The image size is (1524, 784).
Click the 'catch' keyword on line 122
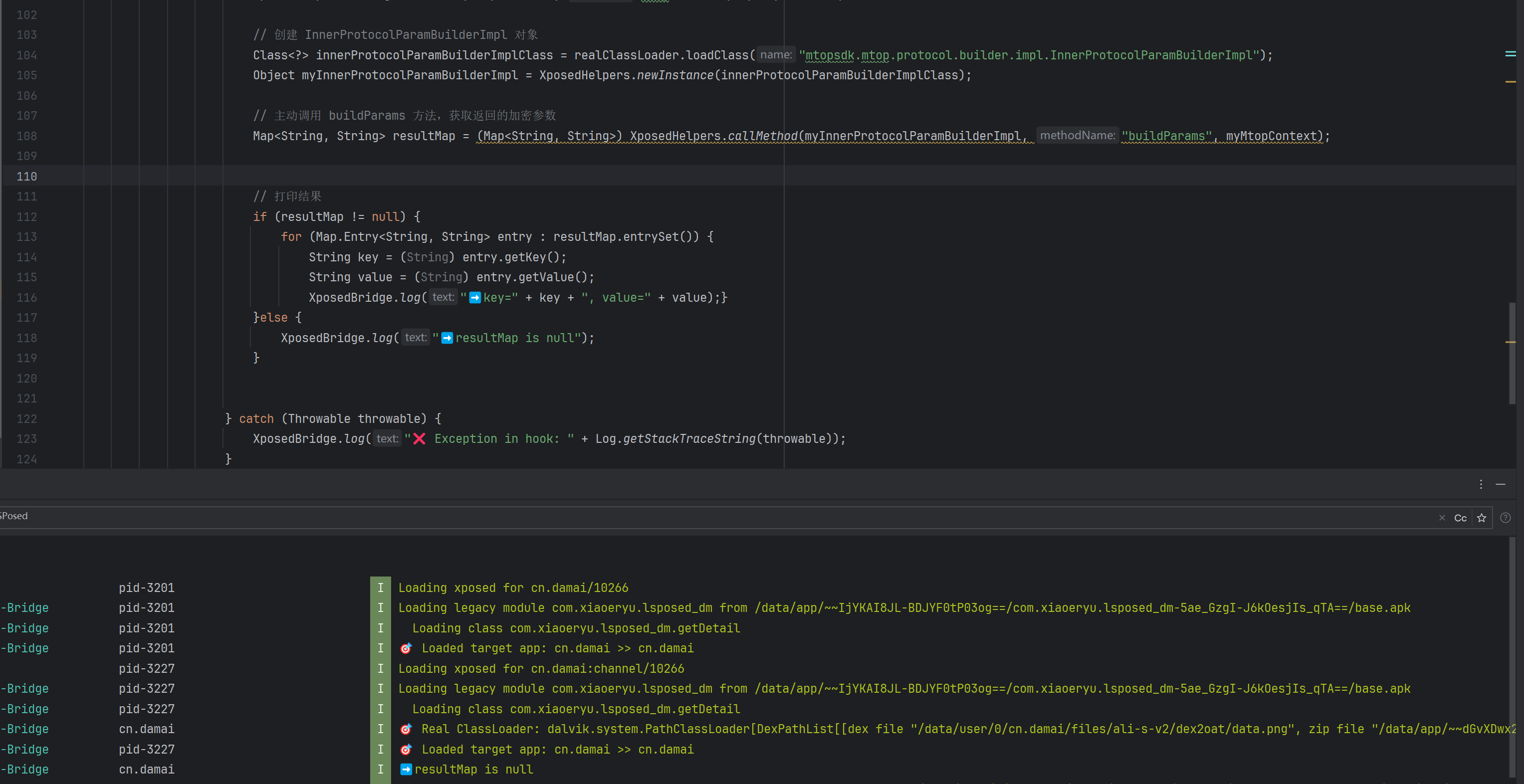click(x=256, y=418)
